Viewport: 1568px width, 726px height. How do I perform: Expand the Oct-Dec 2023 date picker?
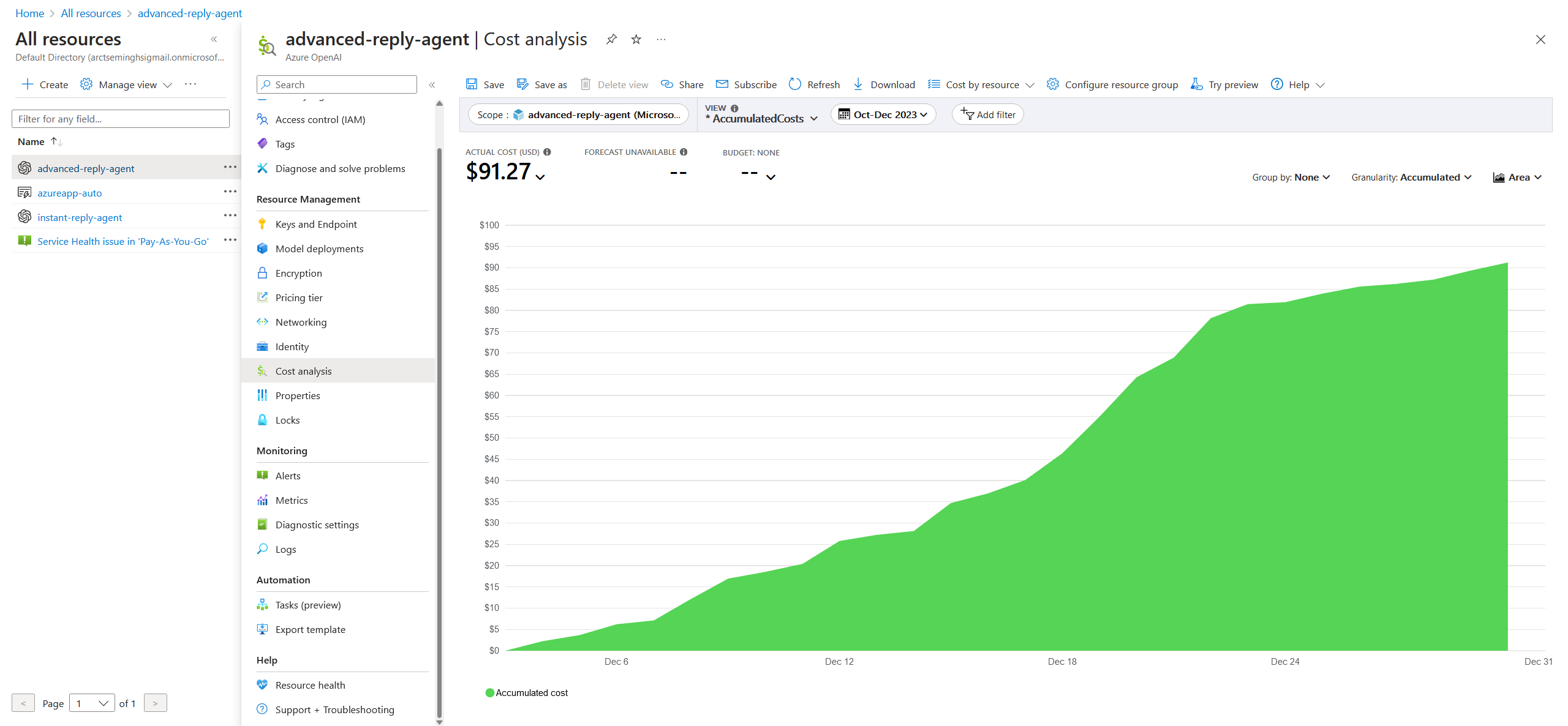coord(883,114)
